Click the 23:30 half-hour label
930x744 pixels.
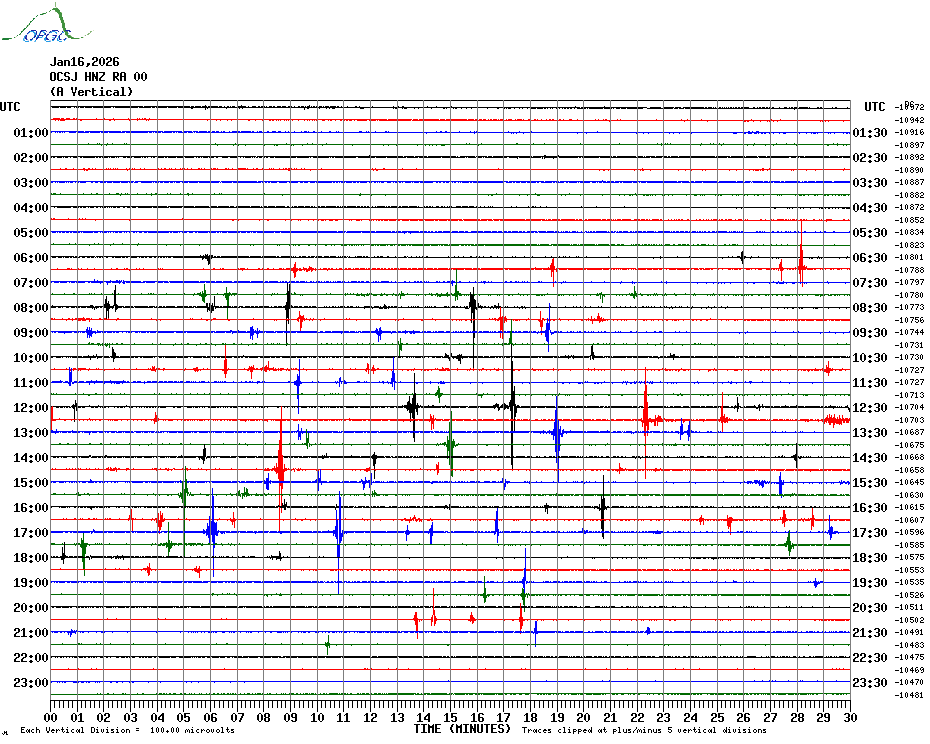point(870,682)
